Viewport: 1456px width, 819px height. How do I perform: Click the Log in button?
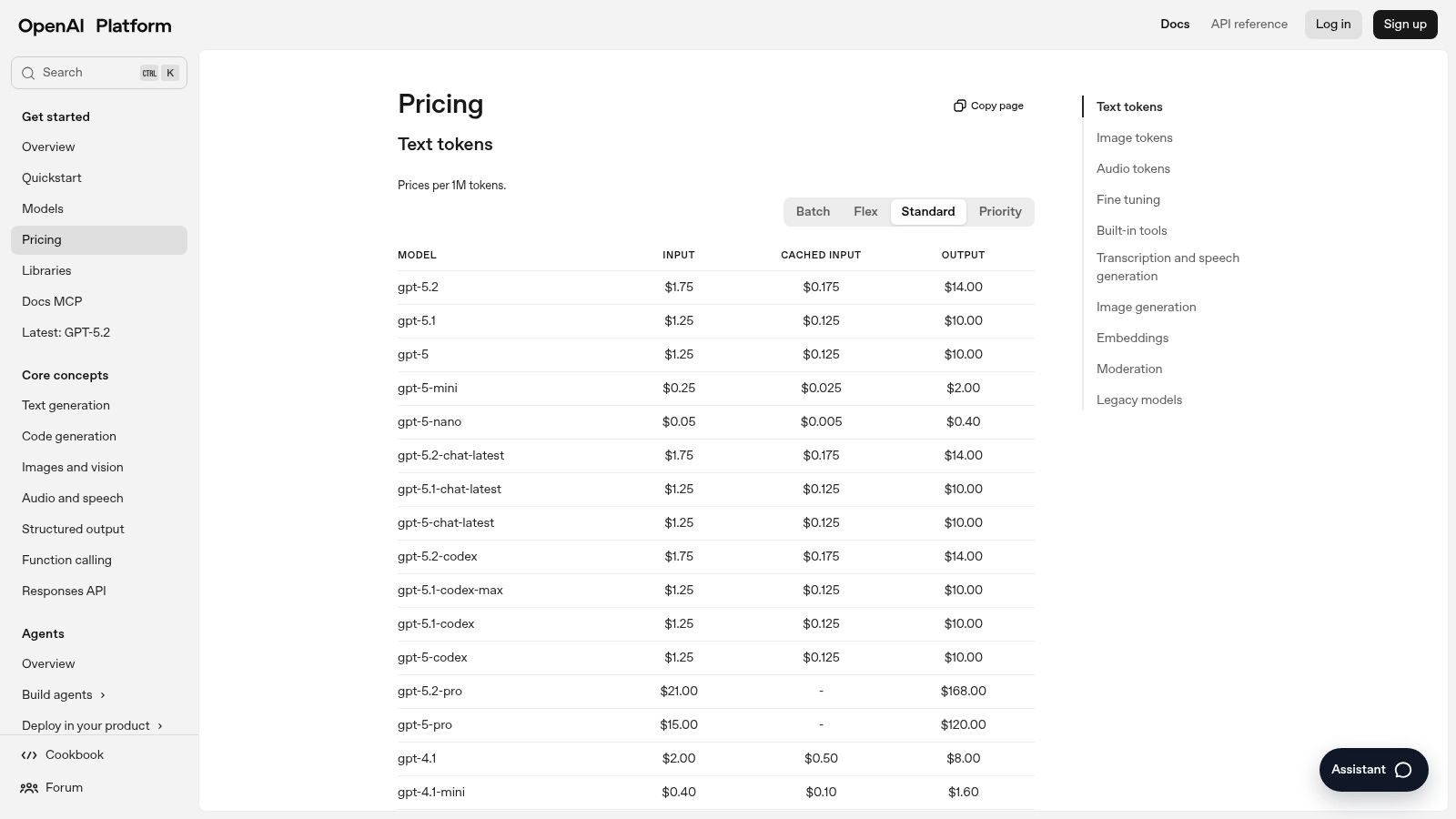[x=1333, y=24]
